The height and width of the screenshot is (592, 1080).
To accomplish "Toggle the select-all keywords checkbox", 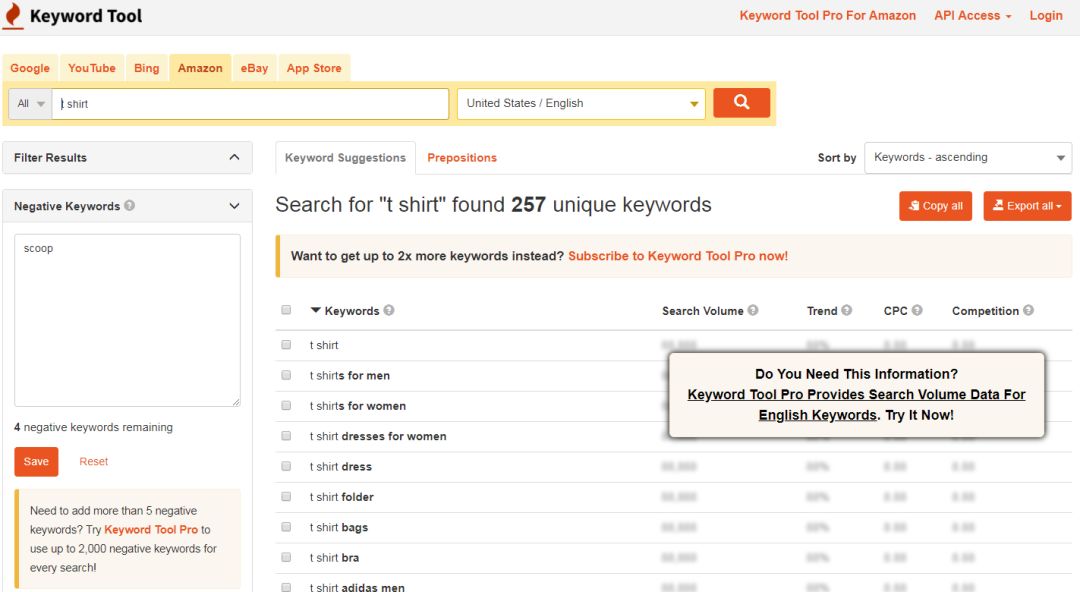I will click(286, 311).
